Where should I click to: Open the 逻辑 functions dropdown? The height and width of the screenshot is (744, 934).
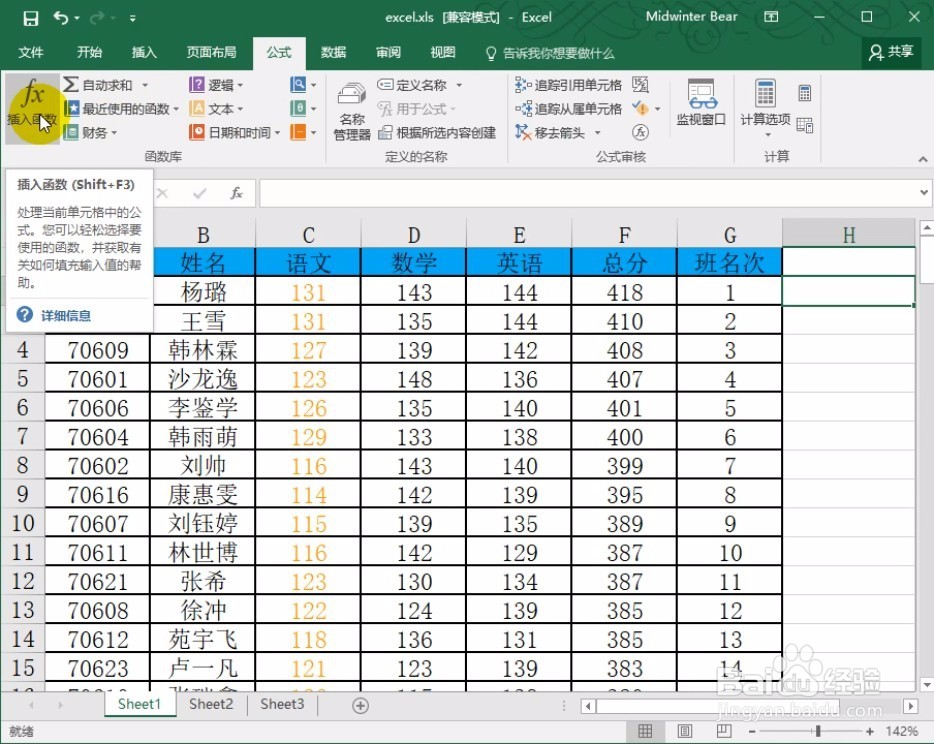(217, 85)
